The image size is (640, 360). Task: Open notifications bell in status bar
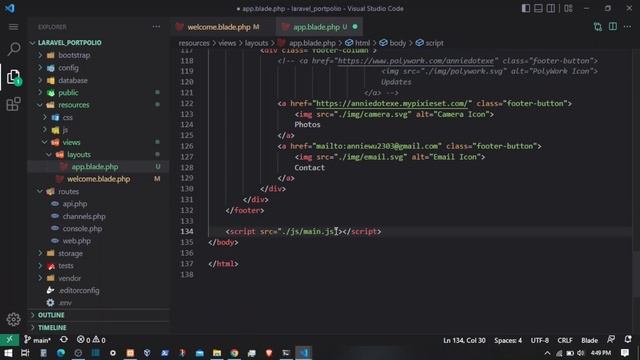628,340
